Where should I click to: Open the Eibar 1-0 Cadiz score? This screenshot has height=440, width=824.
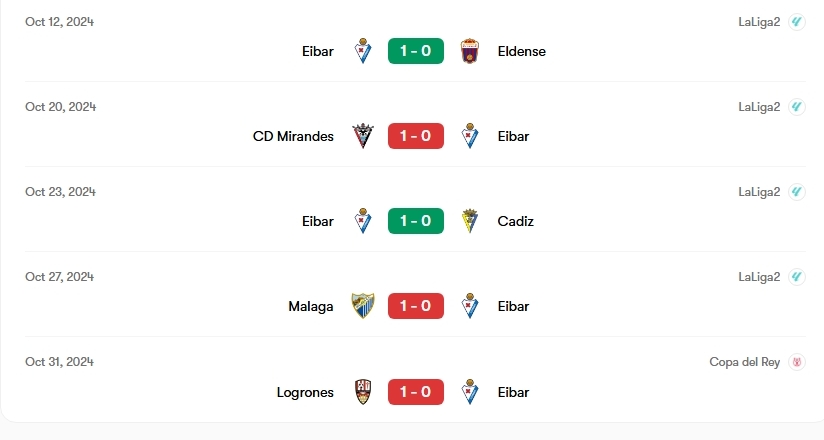(x=416, y=221)
